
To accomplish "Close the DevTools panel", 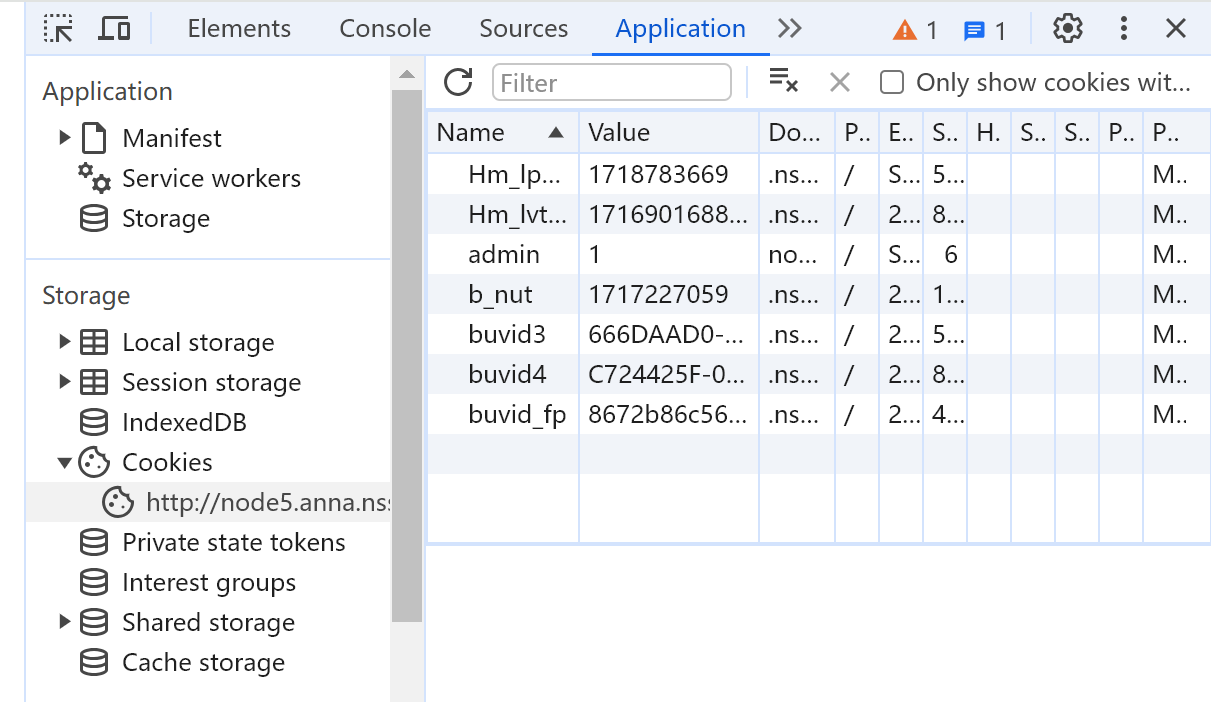I will tap(1176, 29).
